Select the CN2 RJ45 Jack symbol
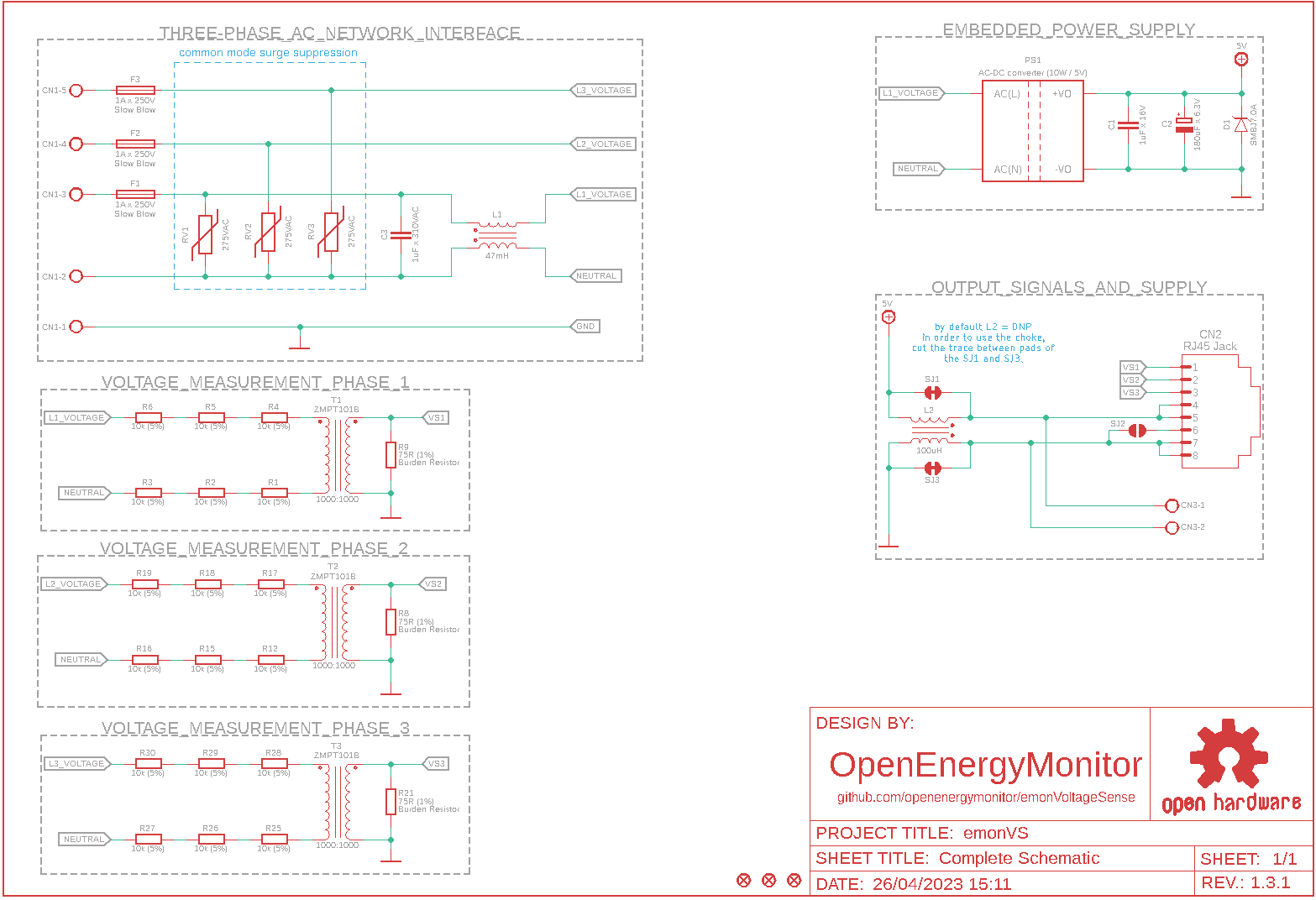Image resolution: width=1316 pixels, height=900 pixels. [1221, 411]
